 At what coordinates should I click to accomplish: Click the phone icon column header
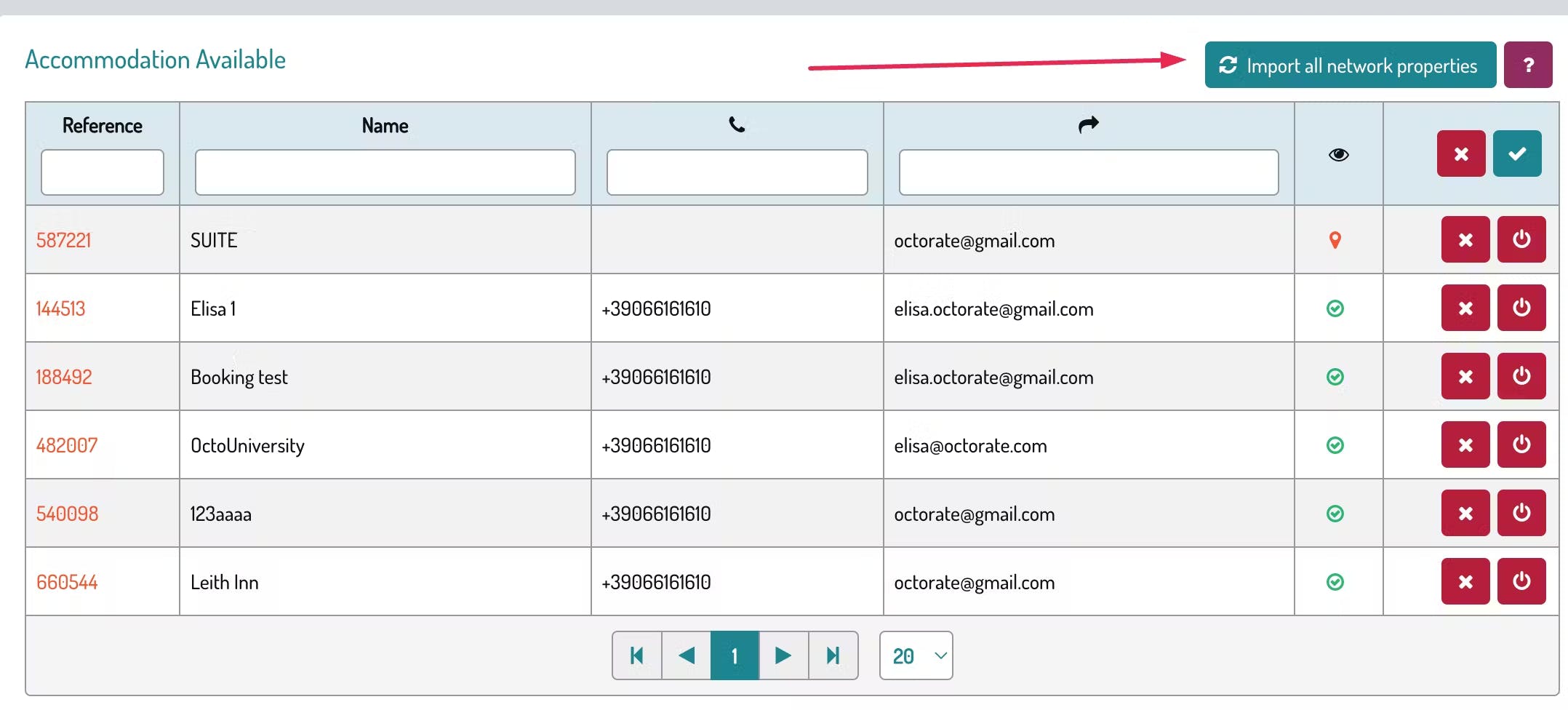click(737, 125)
